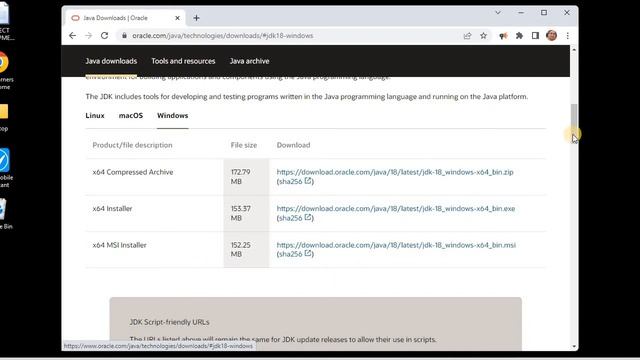Open the Recycle Bin desktop icon

click(4, 213)
